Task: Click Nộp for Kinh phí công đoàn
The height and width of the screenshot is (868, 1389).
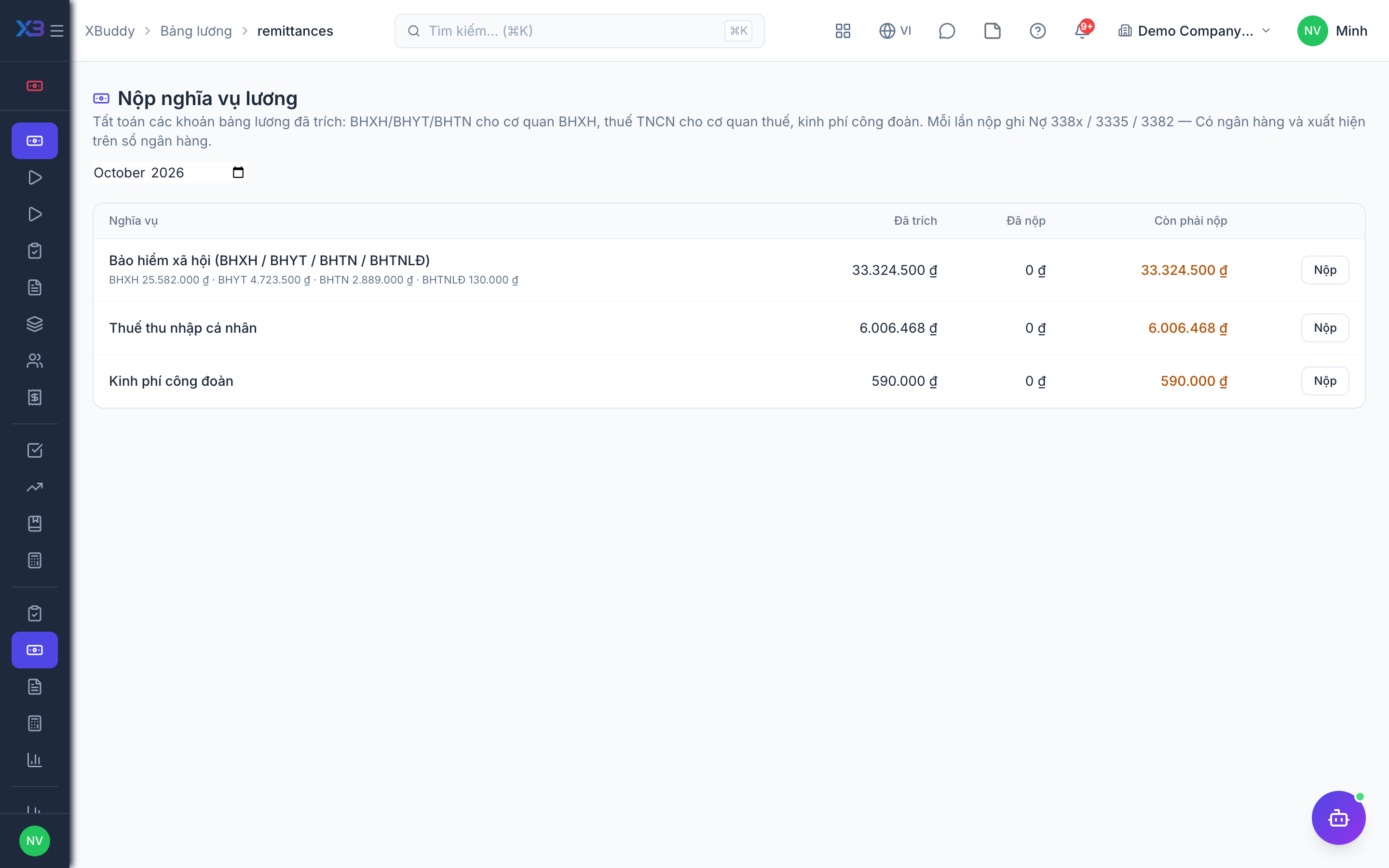Action: click(x=1325, y=381)
